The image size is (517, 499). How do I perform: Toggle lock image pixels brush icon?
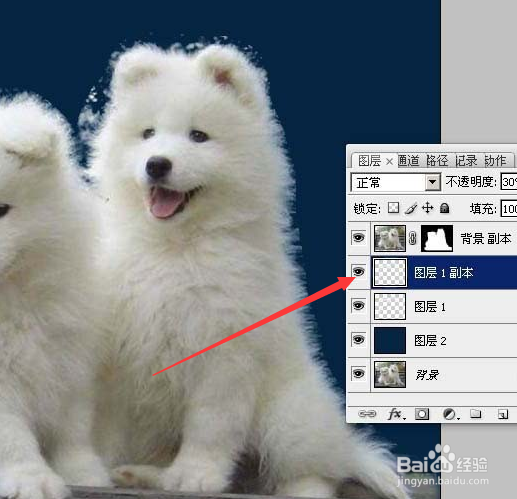[411, 208]
